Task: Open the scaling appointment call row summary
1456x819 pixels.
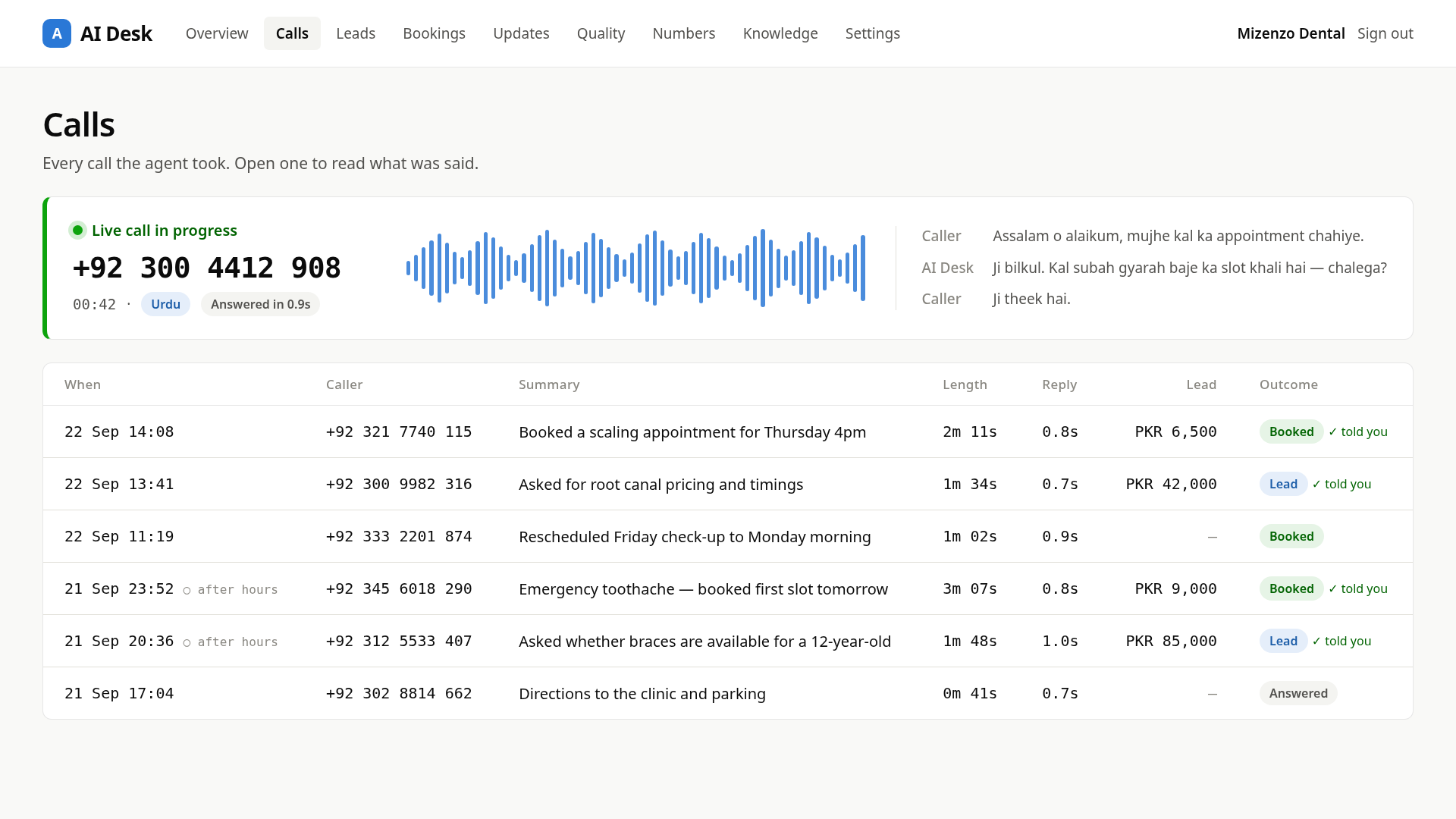Action: pos(692,432)
